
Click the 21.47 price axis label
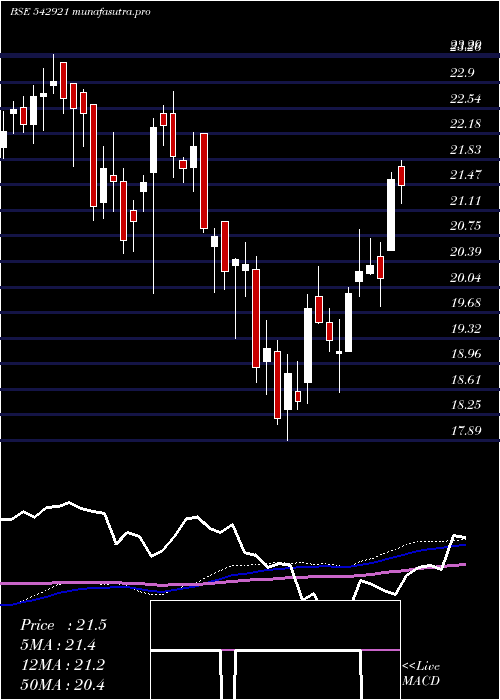point(466,175)
